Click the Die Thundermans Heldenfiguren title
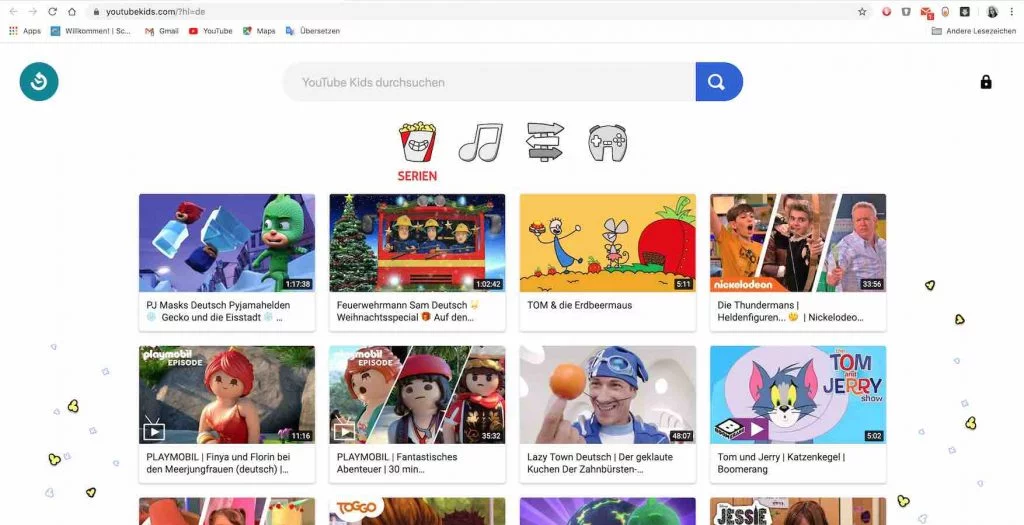 click(791, 311)
